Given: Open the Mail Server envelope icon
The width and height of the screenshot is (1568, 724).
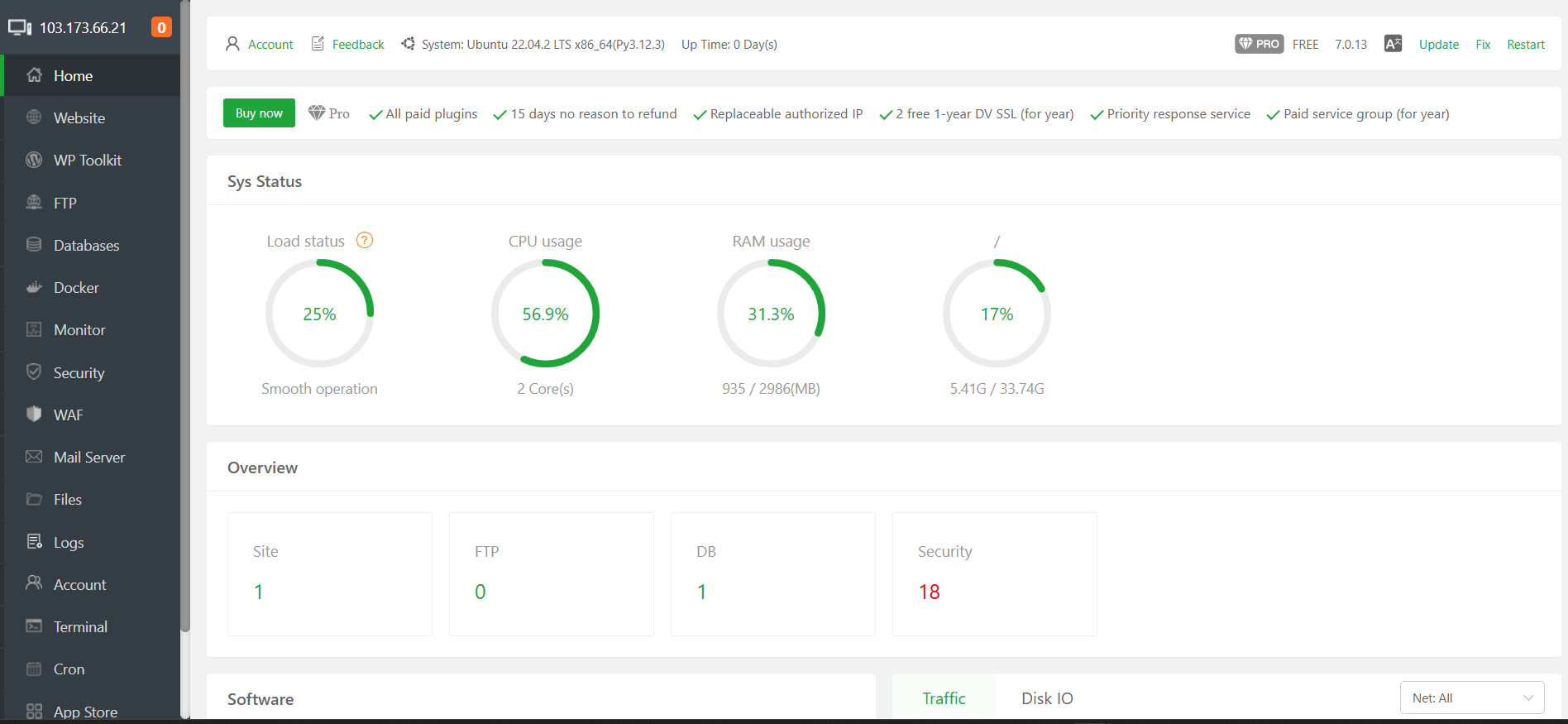Looking at the screenshot, I should coord(34,457).
